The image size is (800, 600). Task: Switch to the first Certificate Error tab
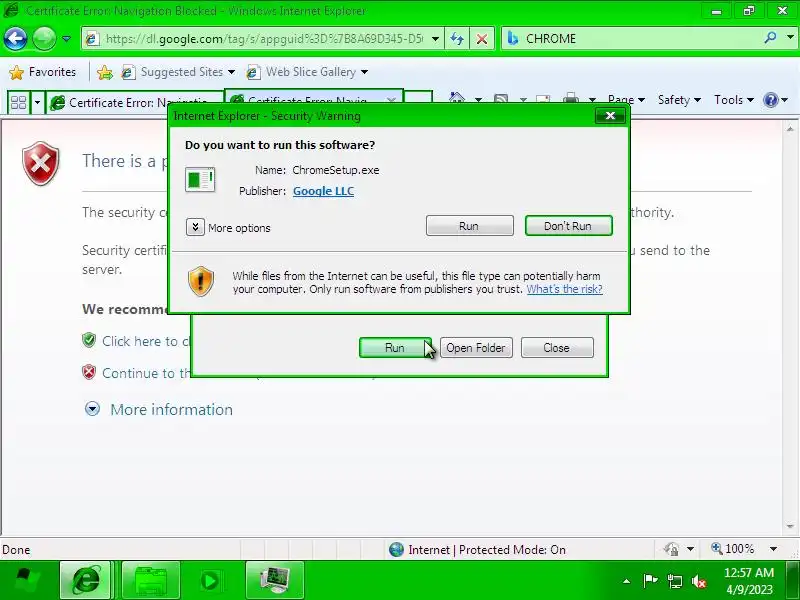tap(135, 102)
